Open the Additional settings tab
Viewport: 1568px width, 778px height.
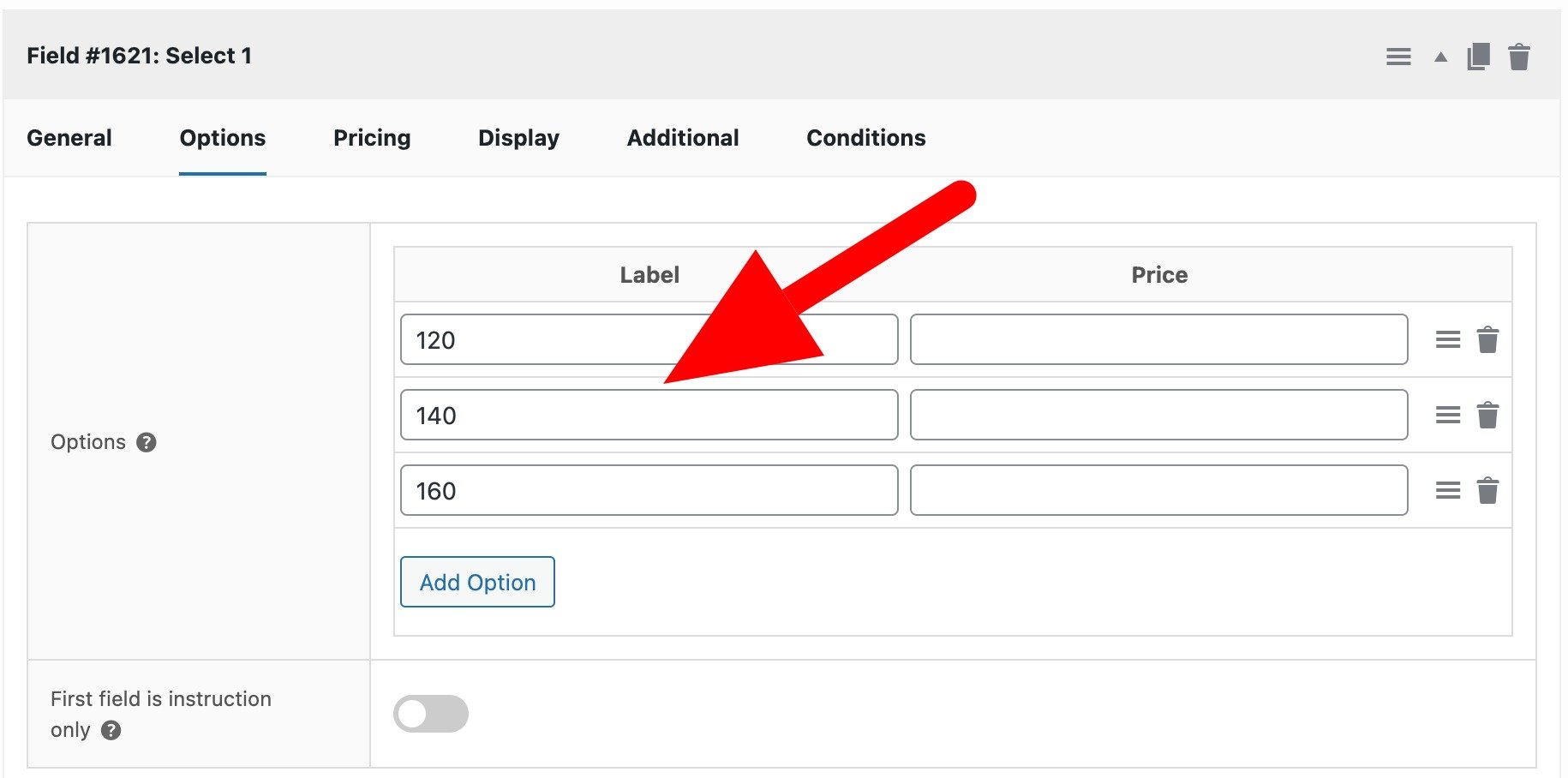[x=683, y=138]
